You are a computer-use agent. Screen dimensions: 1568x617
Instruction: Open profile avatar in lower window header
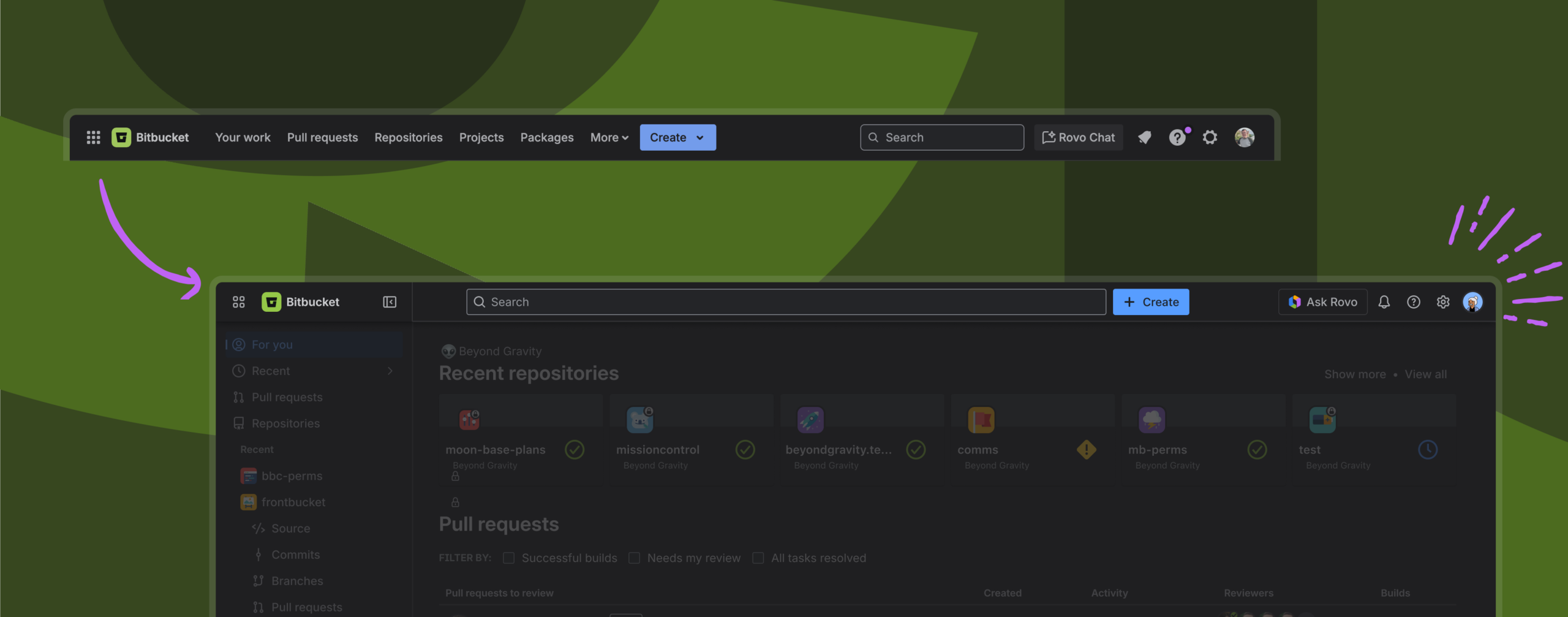click(x=1472, y=302)
